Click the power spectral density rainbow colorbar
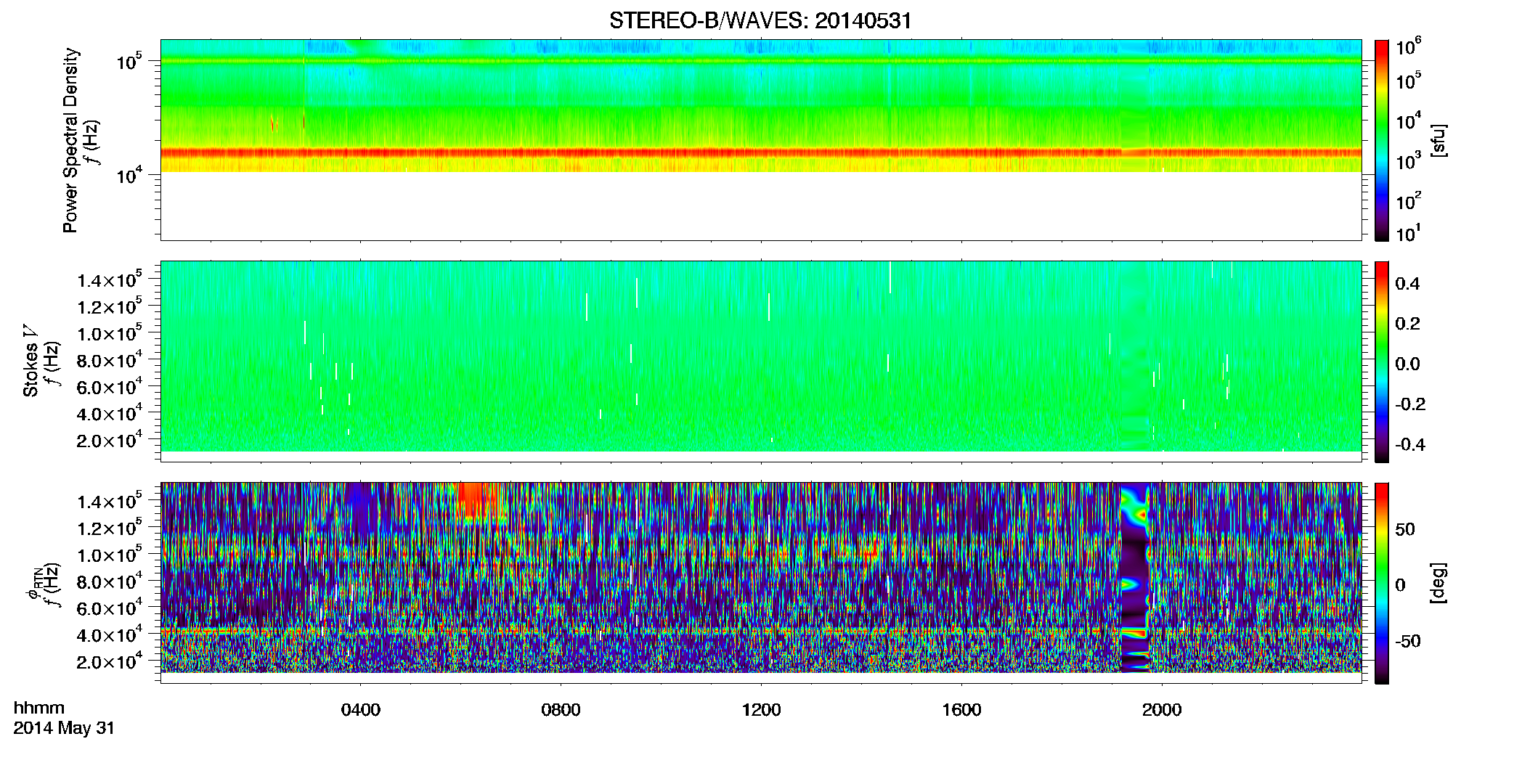 click(1382, 140)
